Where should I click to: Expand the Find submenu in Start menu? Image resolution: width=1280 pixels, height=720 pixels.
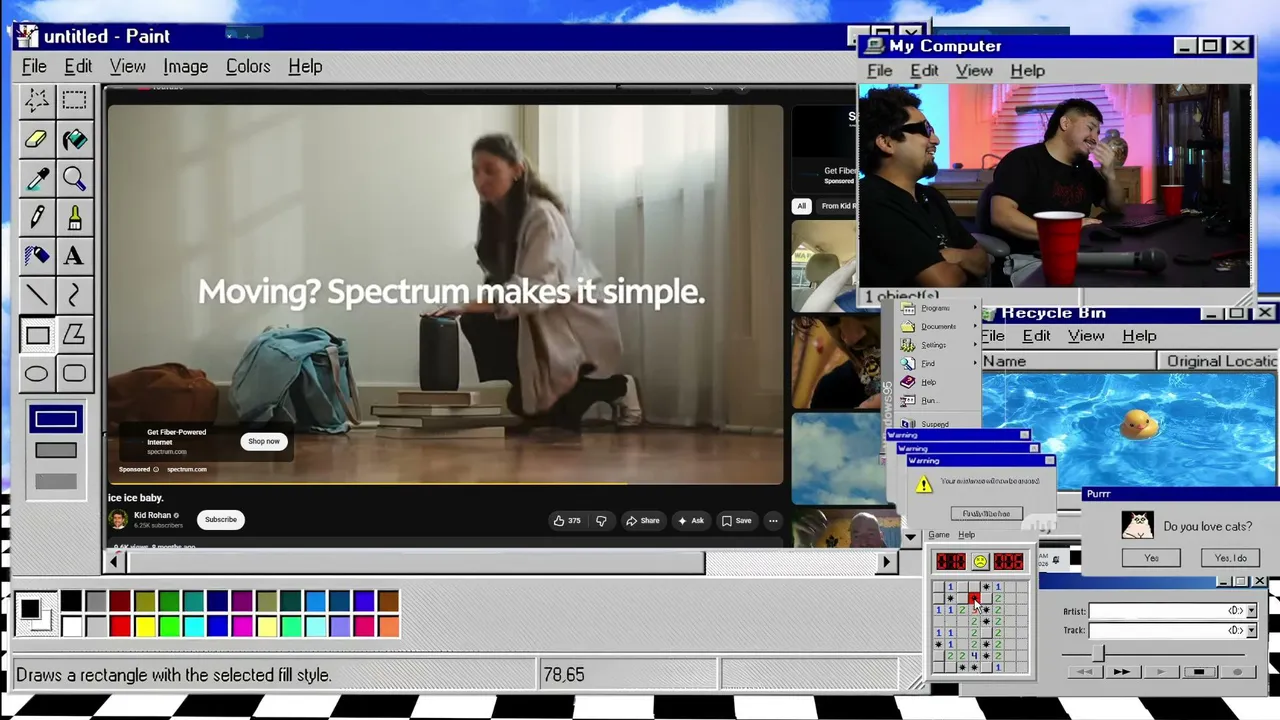pyautogui.click(x=976, y=363)
